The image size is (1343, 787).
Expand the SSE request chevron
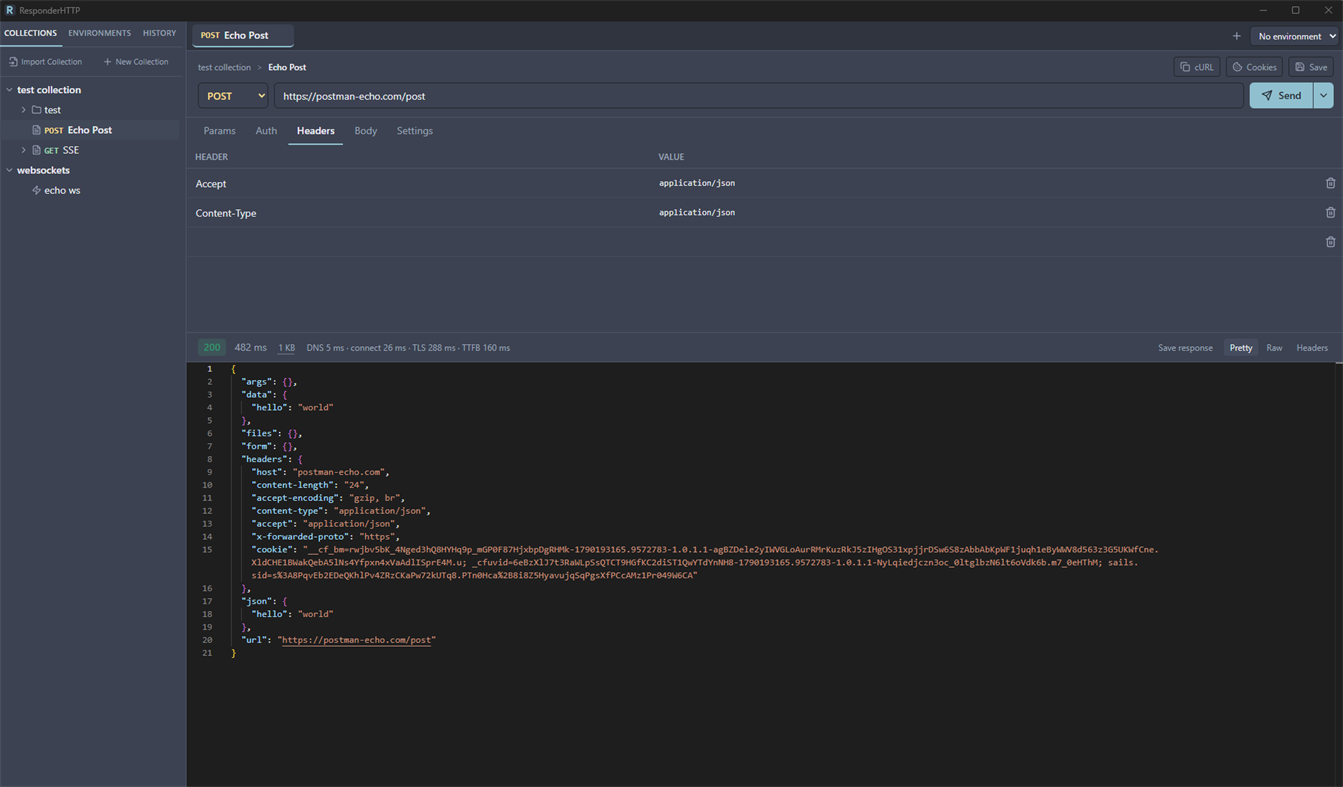click(x=24, y=150)
